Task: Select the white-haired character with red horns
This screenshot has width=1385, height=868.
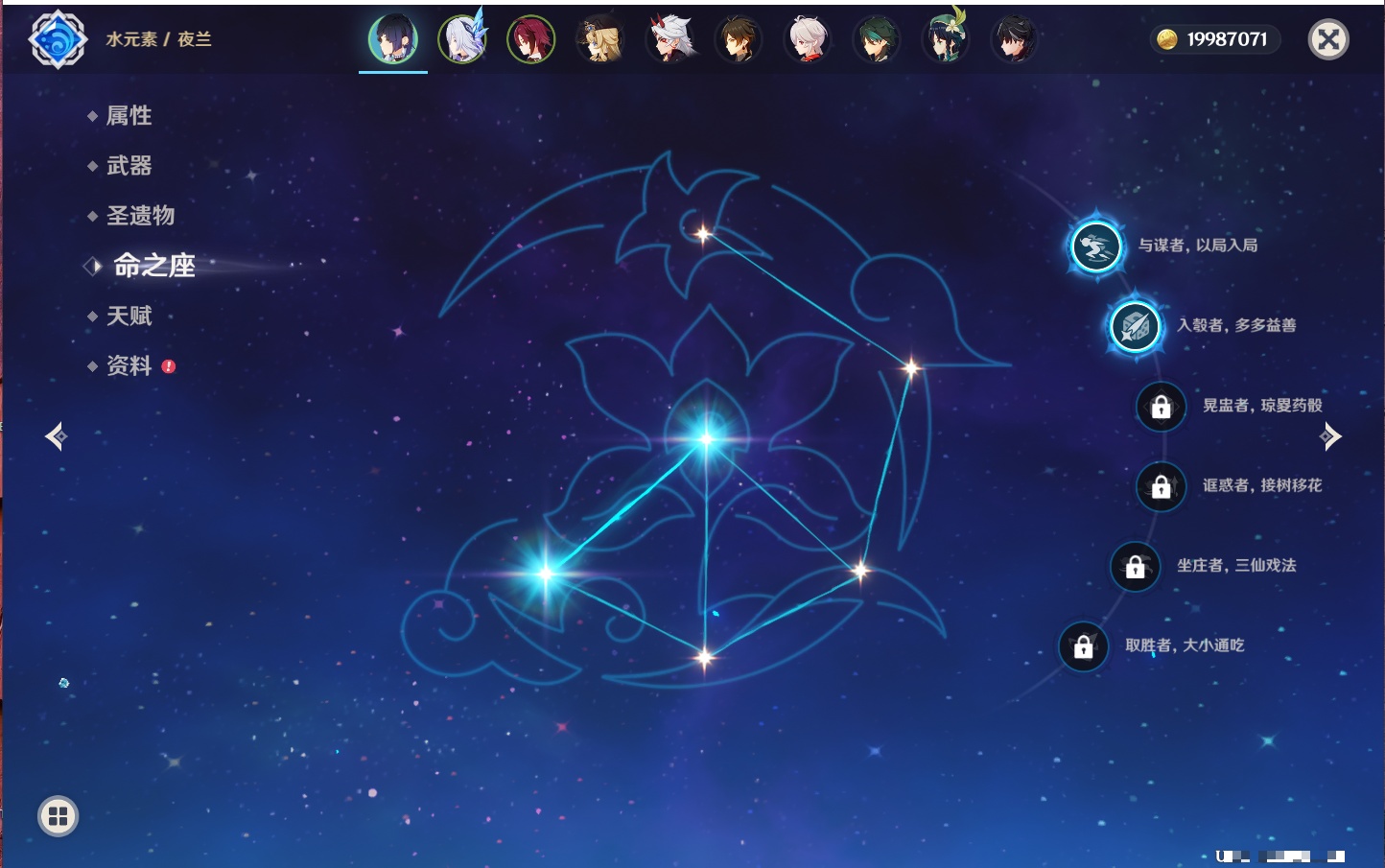Action: pyautogui.click(x=669, y=39)
